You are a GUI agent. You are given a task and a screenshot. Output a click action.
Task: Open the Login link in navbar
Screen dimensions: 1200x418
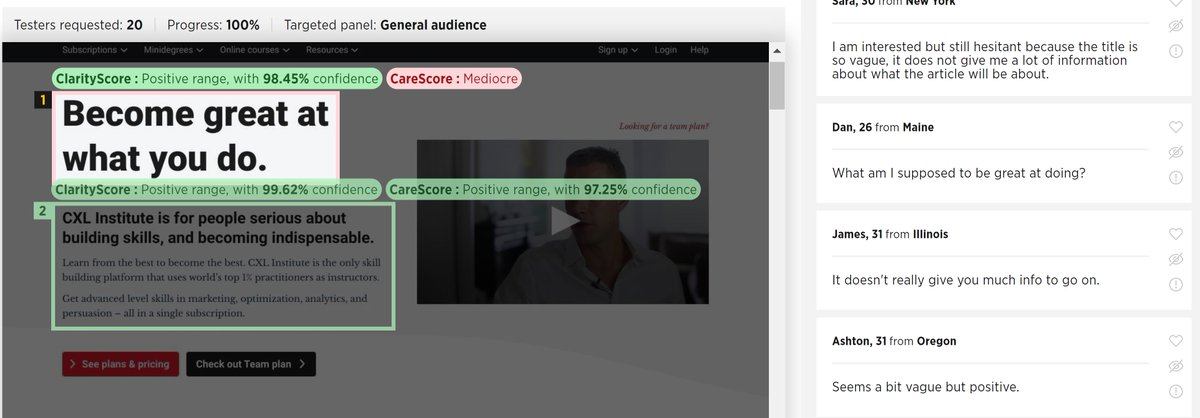(666, 50)
